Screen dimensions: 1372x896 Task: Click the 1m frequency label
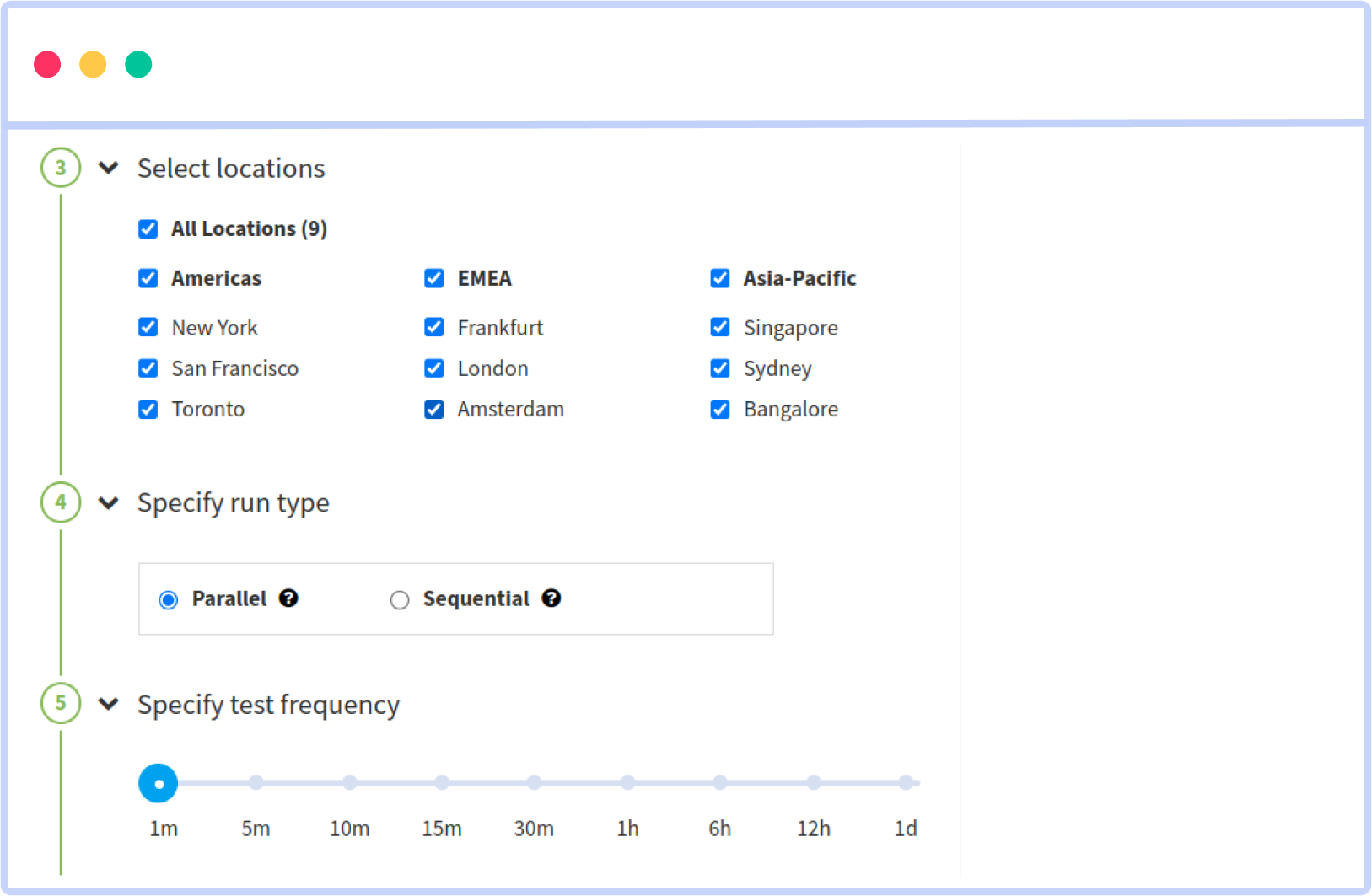(x=164, y=829)
